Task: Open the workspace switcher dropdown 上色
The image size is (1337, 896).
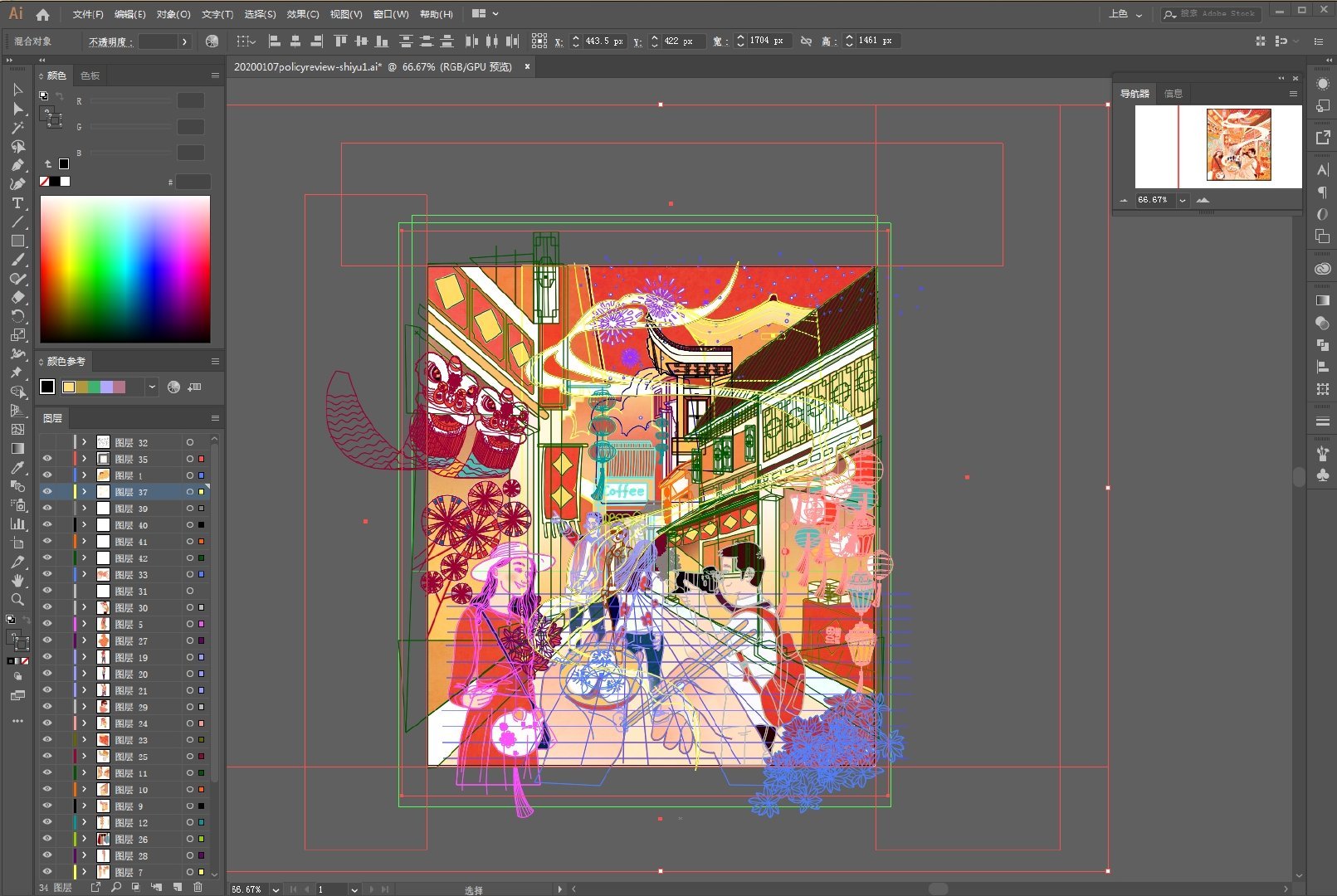Action: coord(1125,14)
